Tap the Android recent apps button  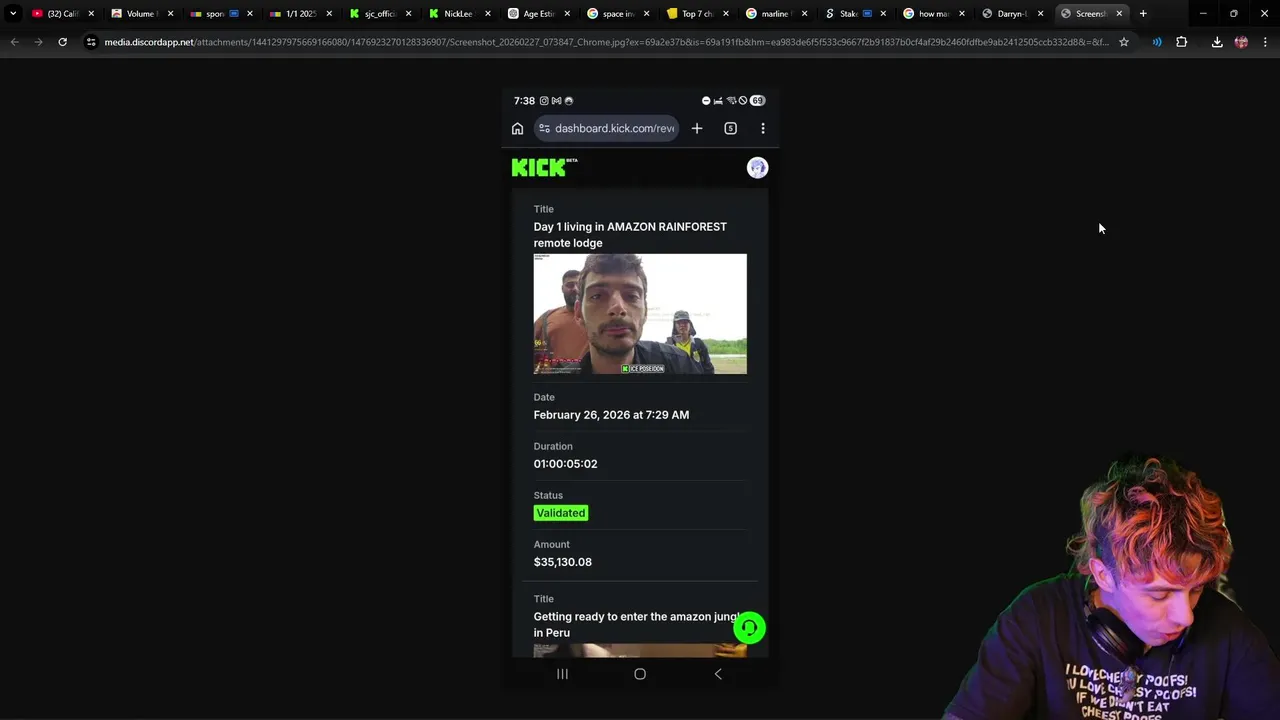pos(562,674)
